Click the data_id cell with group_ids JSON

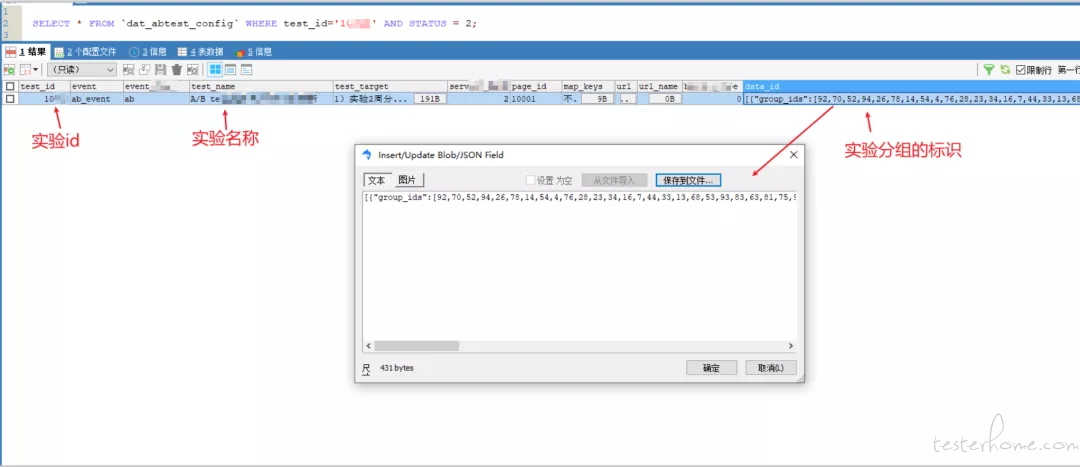pyautogui.click(x=911, y=99)
